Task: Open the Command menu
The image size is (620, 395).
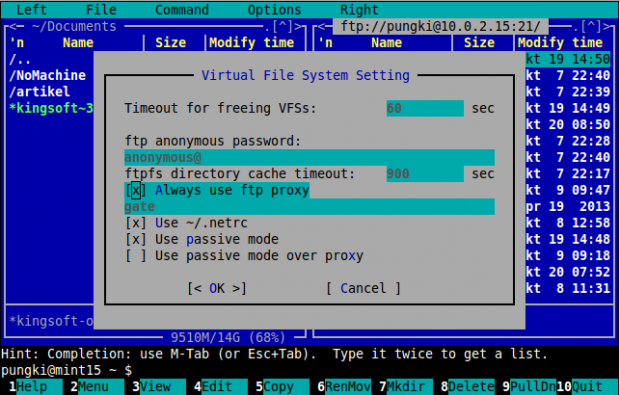Action: [181, 9]
